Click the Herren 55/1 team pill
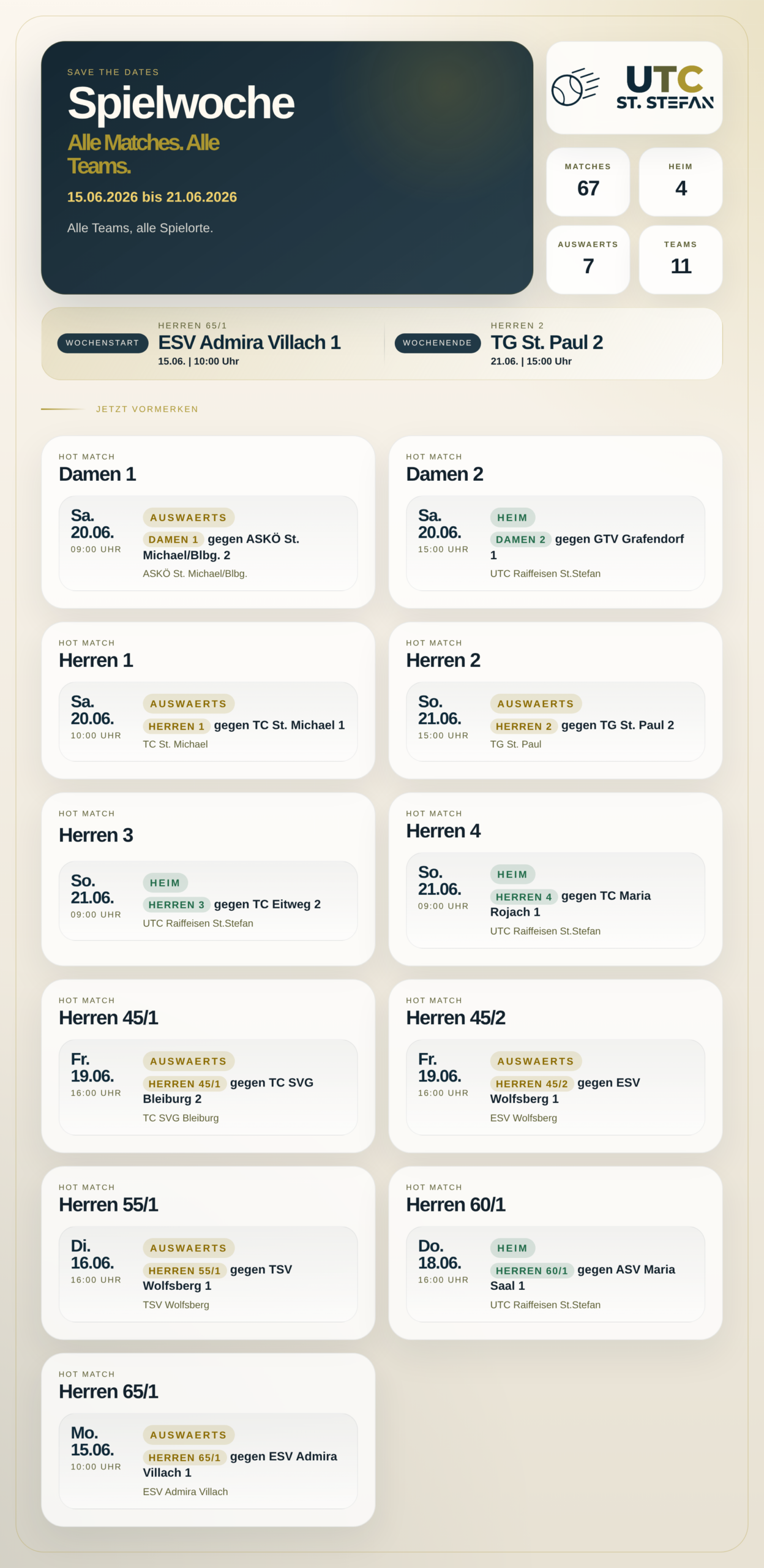Image resolution: width=764 pixels, height=1568 pixels. (x=184, y=1270)
